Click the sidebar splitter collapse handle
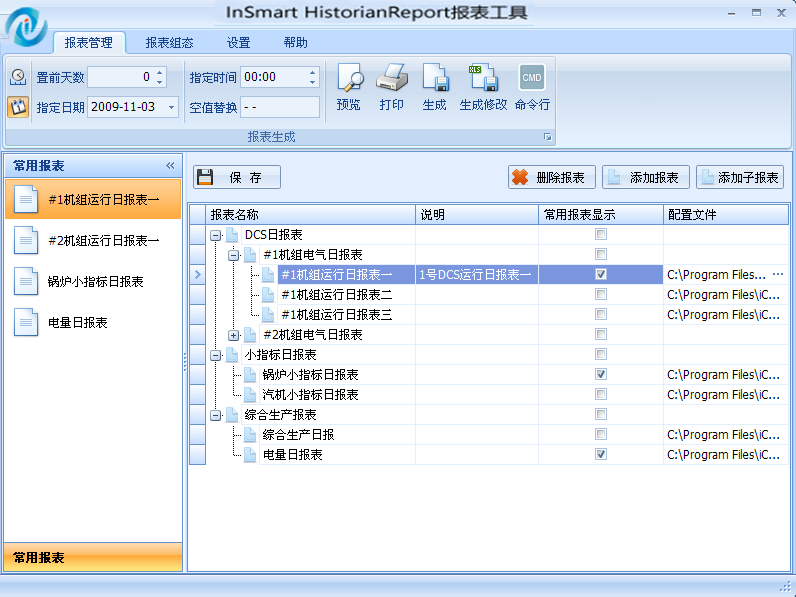This screenshot has width=796, height=597. [185, 361]
